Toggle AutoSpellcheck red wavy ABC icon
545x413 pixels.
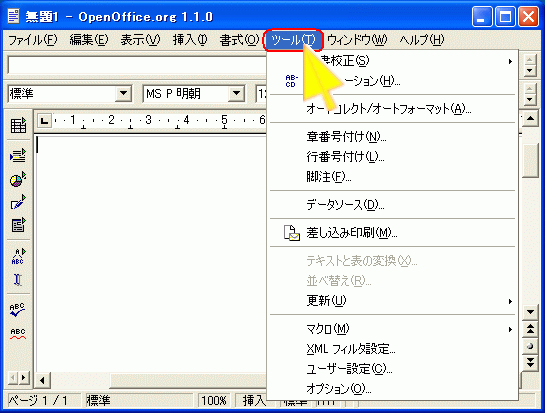[18, 333]
